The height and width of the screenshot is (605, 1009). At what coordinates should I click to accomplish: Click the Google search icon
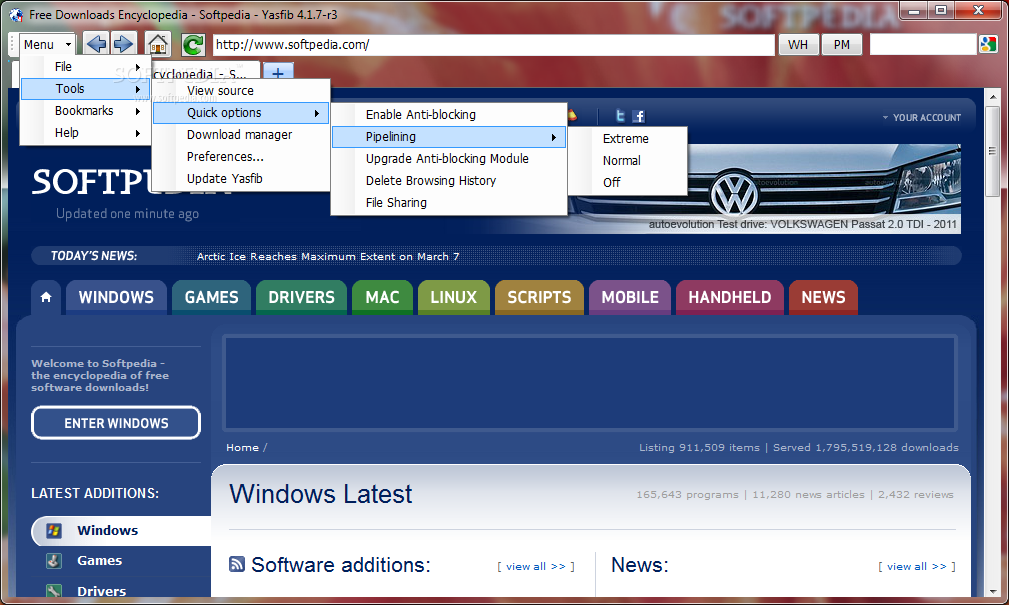(x=988, y=44)
